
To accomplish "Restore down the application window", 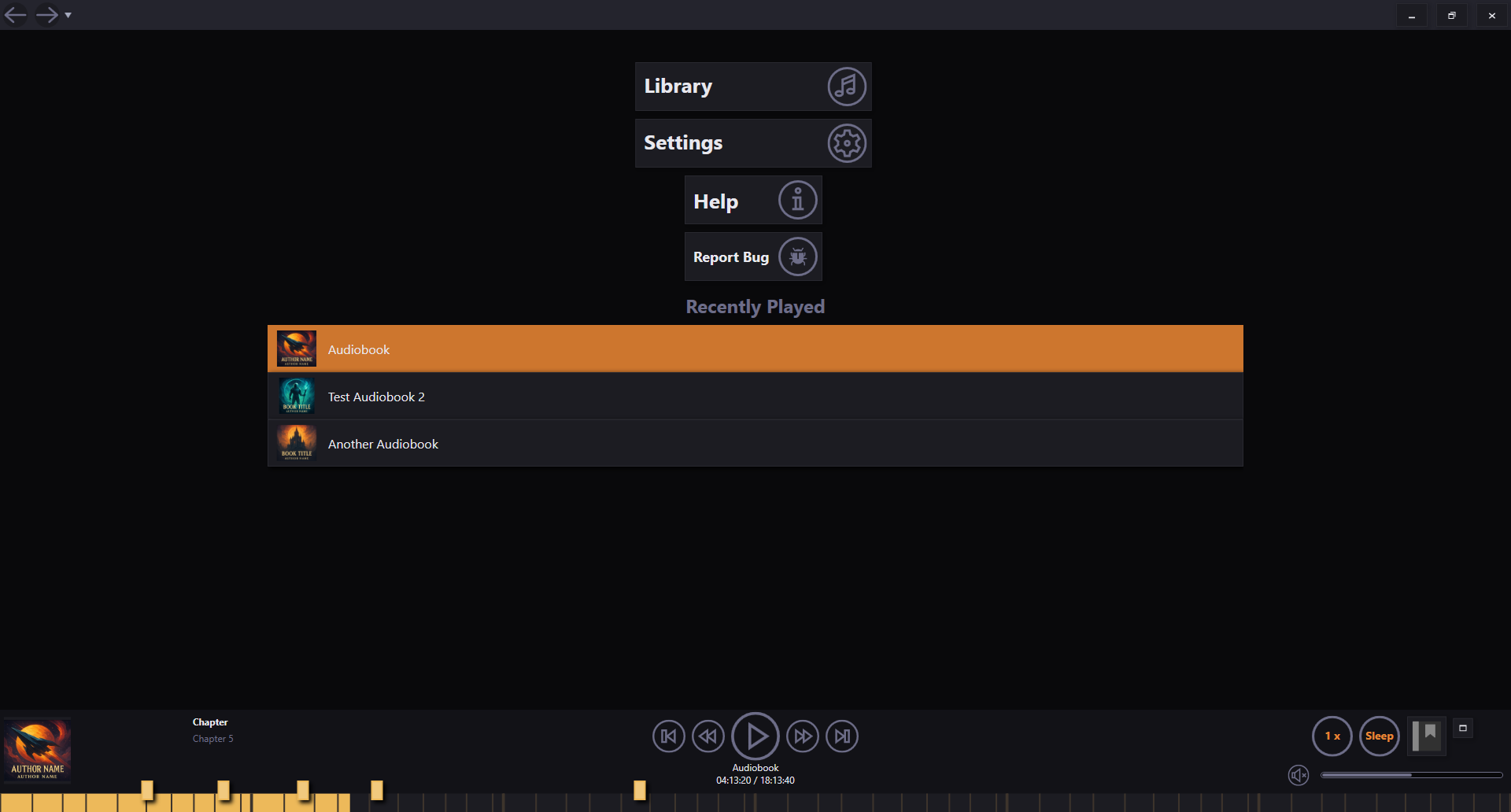I will (1452, 15).
